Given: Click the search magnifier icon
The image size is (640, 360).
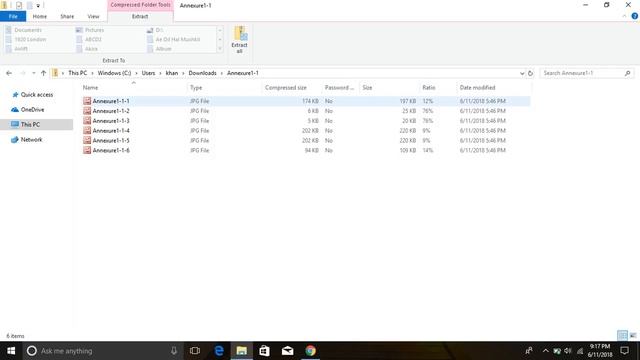Looking at the screenshot, I should (x=627, y=73).
